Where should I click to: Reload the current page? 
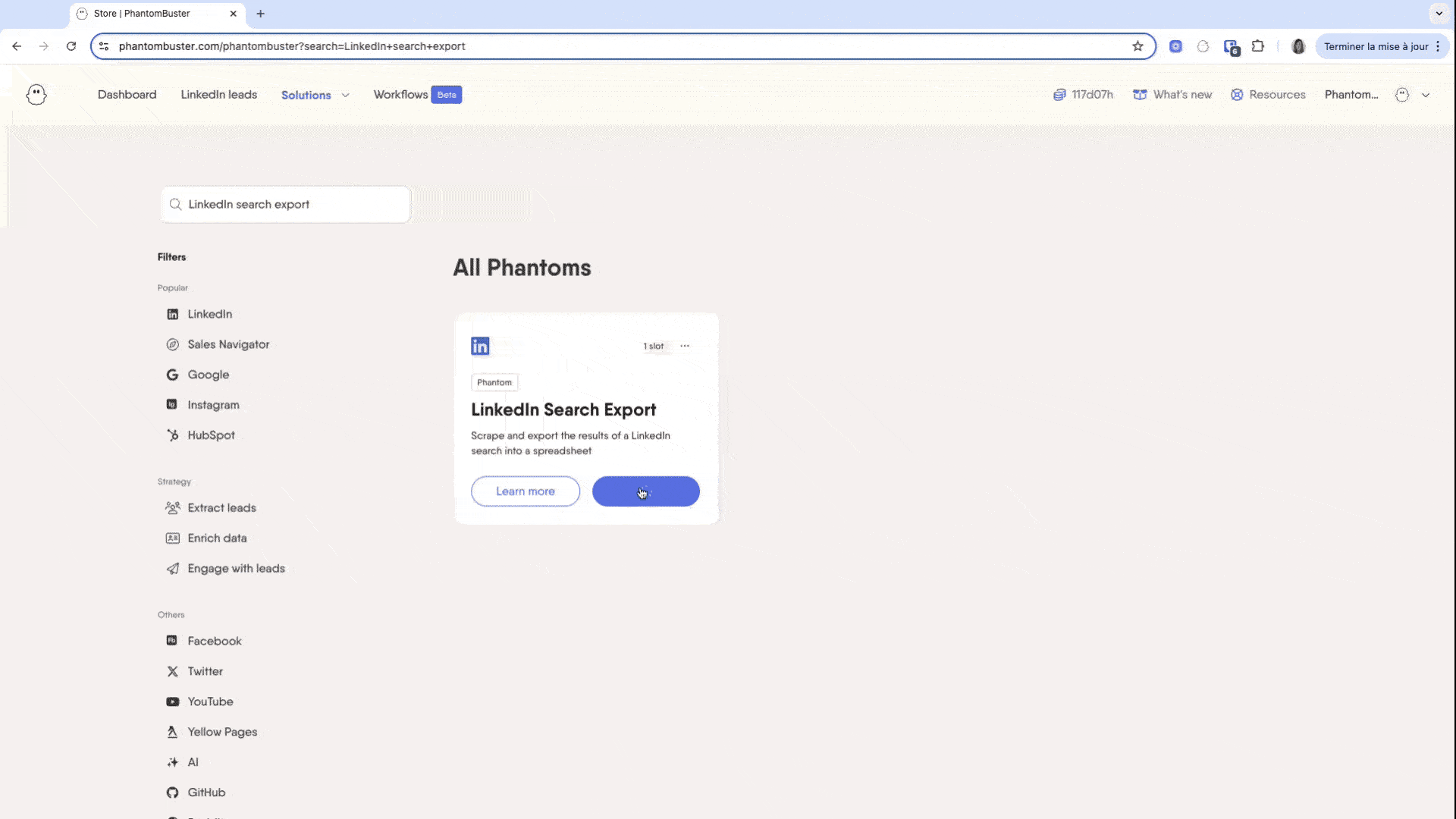point(71,46)
